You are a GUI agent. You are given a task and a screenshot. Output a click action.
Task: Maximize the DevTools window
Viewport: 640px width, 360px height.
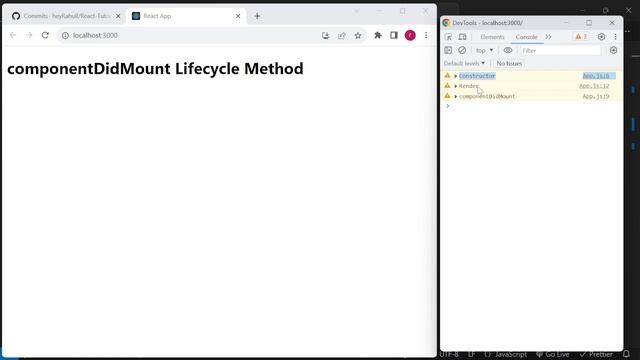[x=589, y=23]
